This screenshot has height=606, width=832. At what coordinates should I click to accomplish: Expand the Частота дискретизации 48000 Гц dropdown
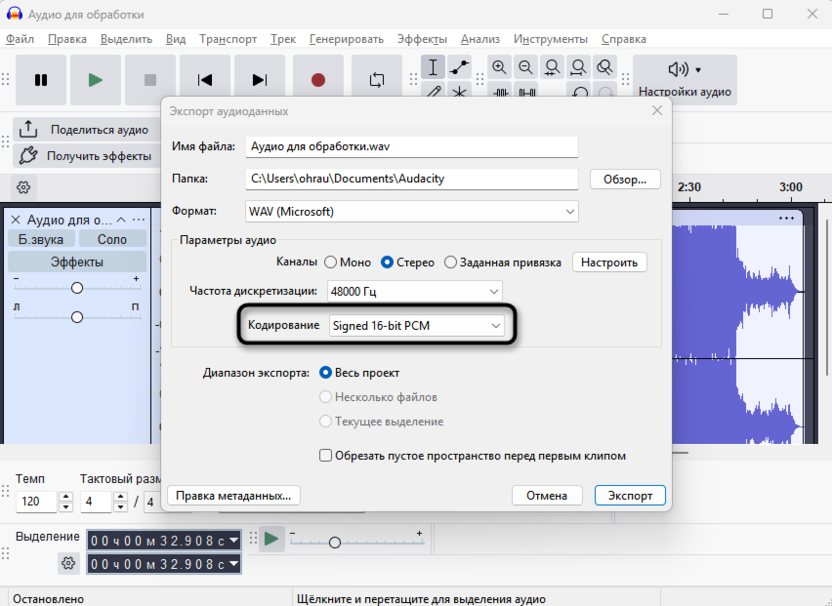(415, 291)
